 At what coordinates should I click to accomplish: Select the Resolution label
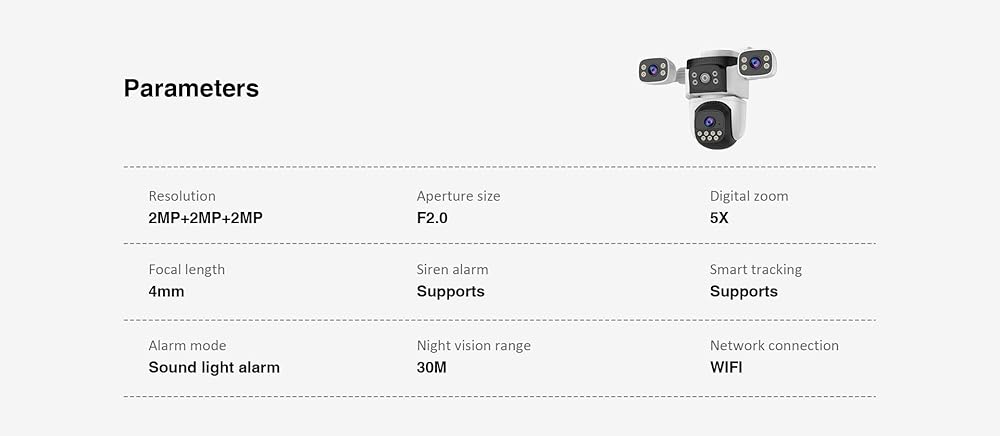tap(182, 196)
